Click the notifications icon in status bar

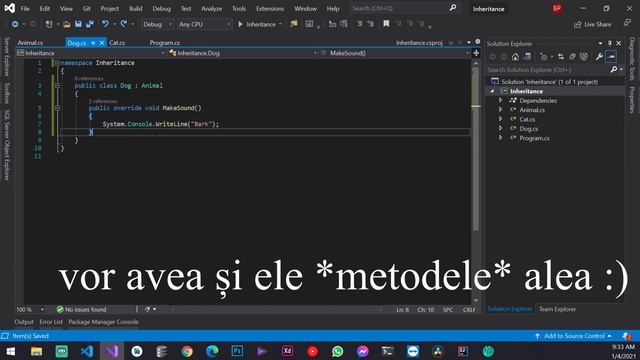(x=627, y=336)
